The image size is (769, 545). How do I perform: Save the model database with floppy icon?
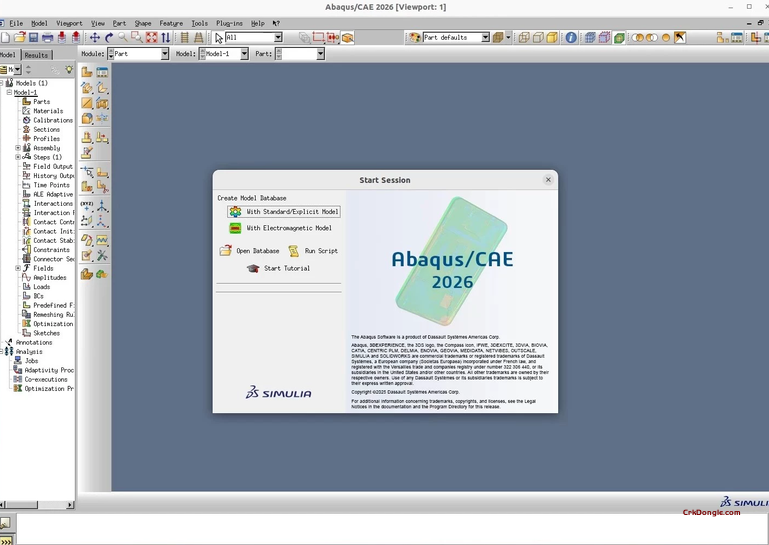coord(33,37)
